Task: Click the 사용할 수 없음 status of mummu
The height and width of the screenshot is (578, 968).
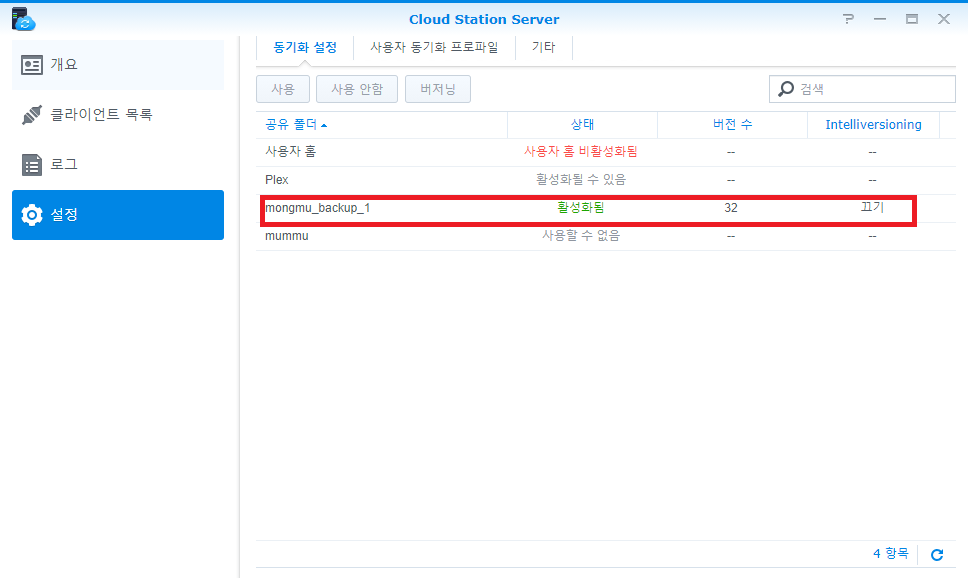Action: (581, 235)
